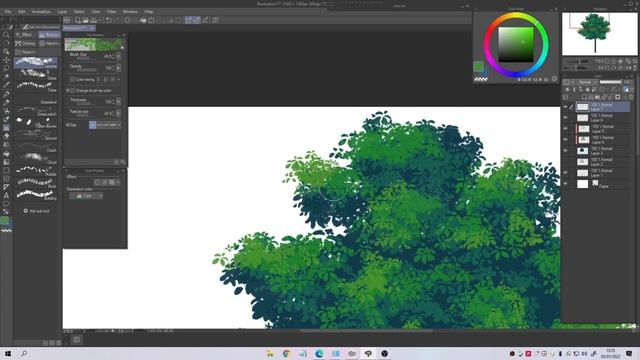Select the Layer 2 row
This screenshot has width=640, height=360.
click(x=602, y=162)
